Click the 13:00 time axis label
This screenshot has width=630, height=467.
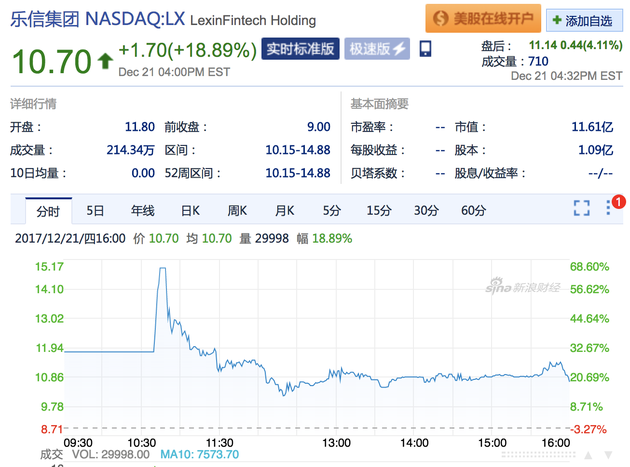click(336, 443)
